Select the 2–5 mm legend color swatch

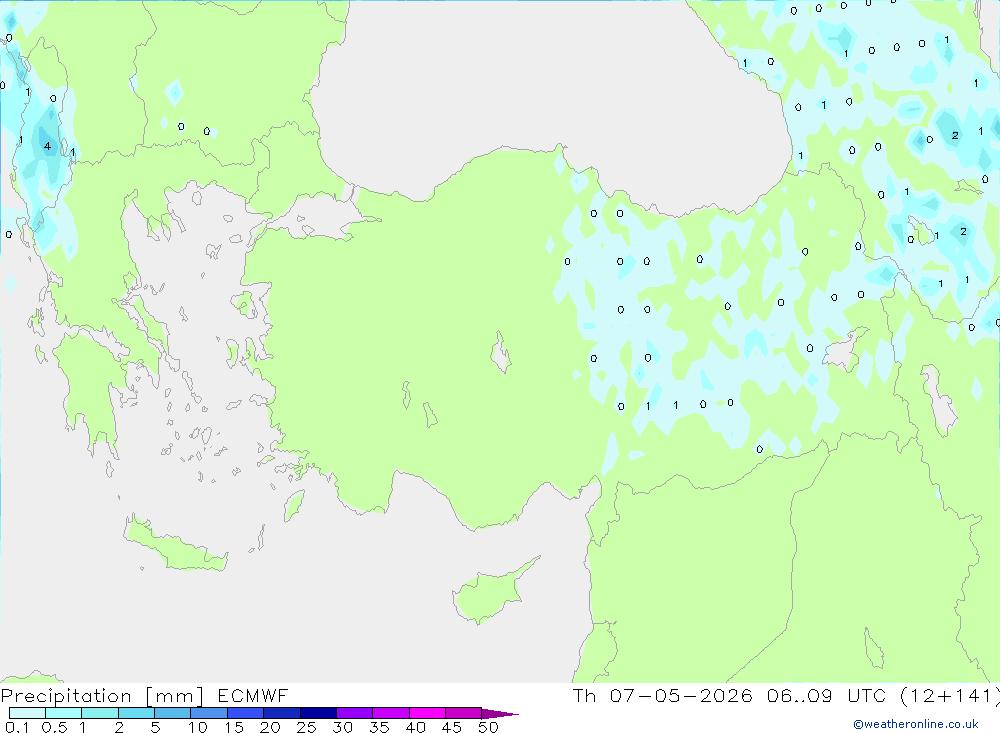coord(136,713)
